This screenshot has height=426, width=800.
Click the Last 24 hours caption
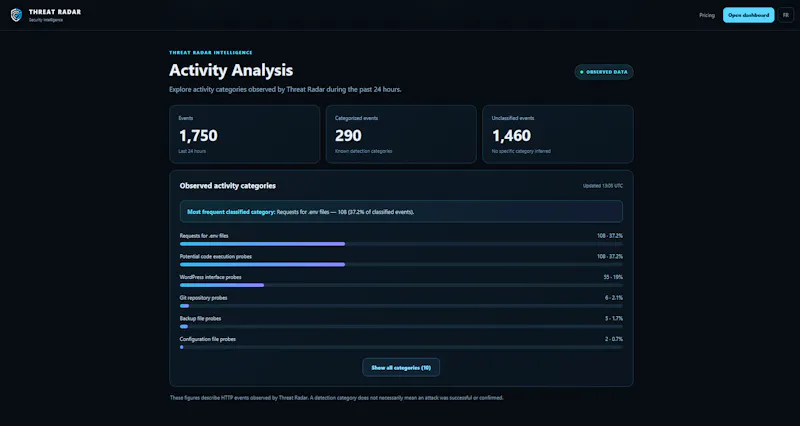tap(192, 151)
